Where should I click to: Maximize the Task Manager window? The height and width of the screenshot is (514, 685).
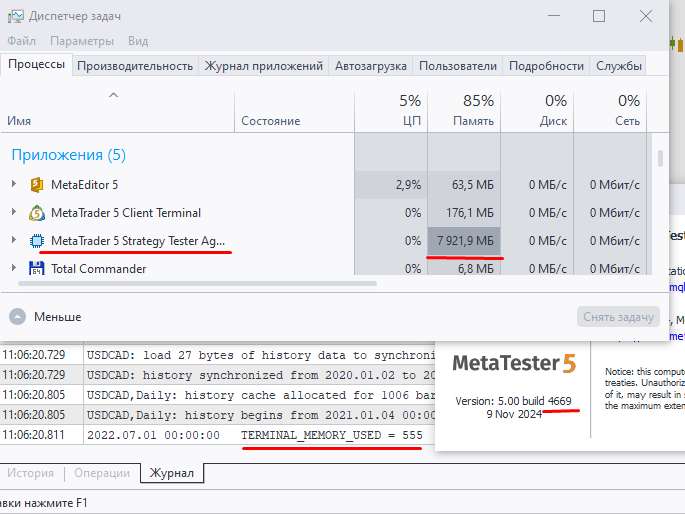tap(599, 16)
